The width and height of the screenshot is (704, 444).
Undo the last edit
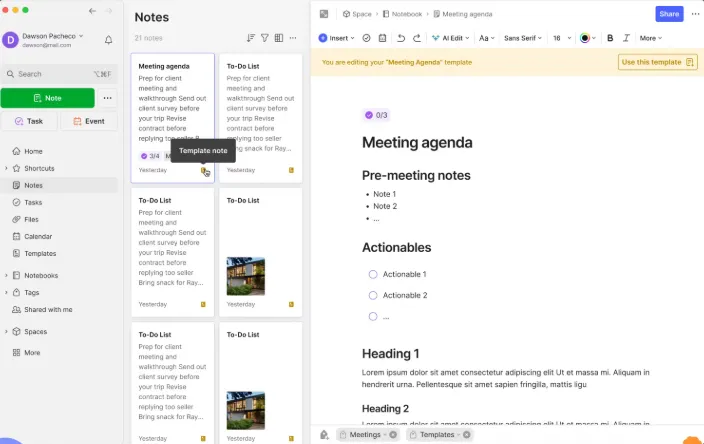pyautogui.click(x=401, y=38)
